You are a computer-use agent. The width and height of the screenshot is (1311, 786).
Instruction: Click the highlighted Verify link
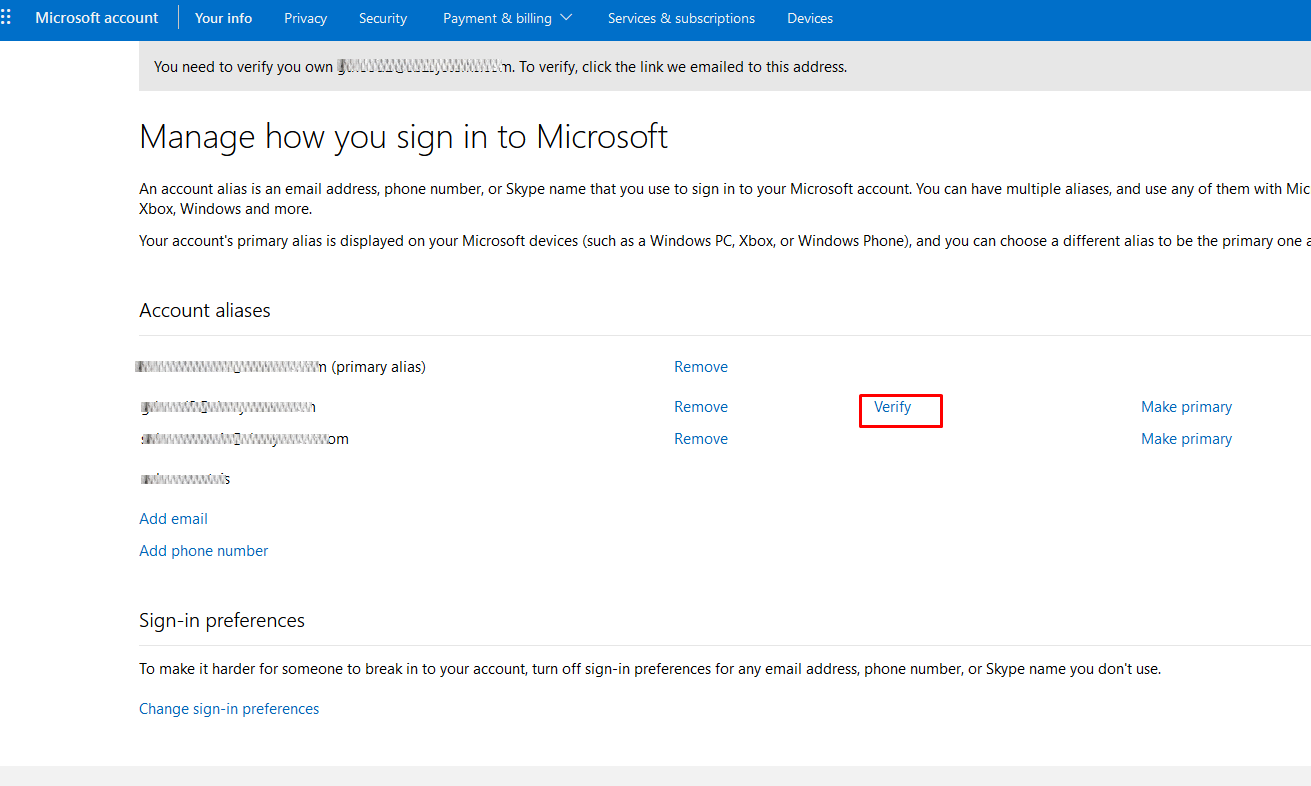click(x=892, y=407)
